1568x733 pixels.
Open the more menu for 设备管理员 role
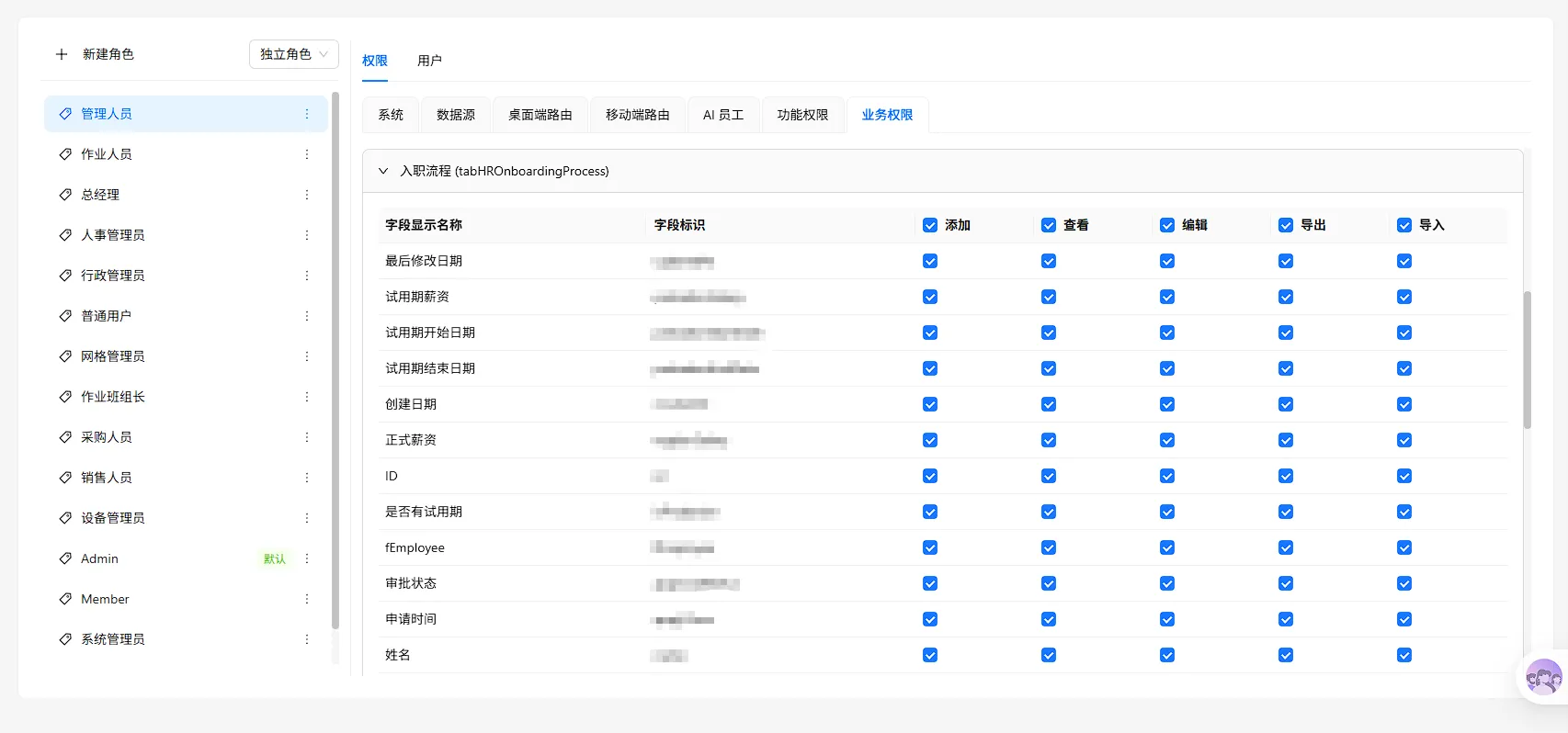307,518
